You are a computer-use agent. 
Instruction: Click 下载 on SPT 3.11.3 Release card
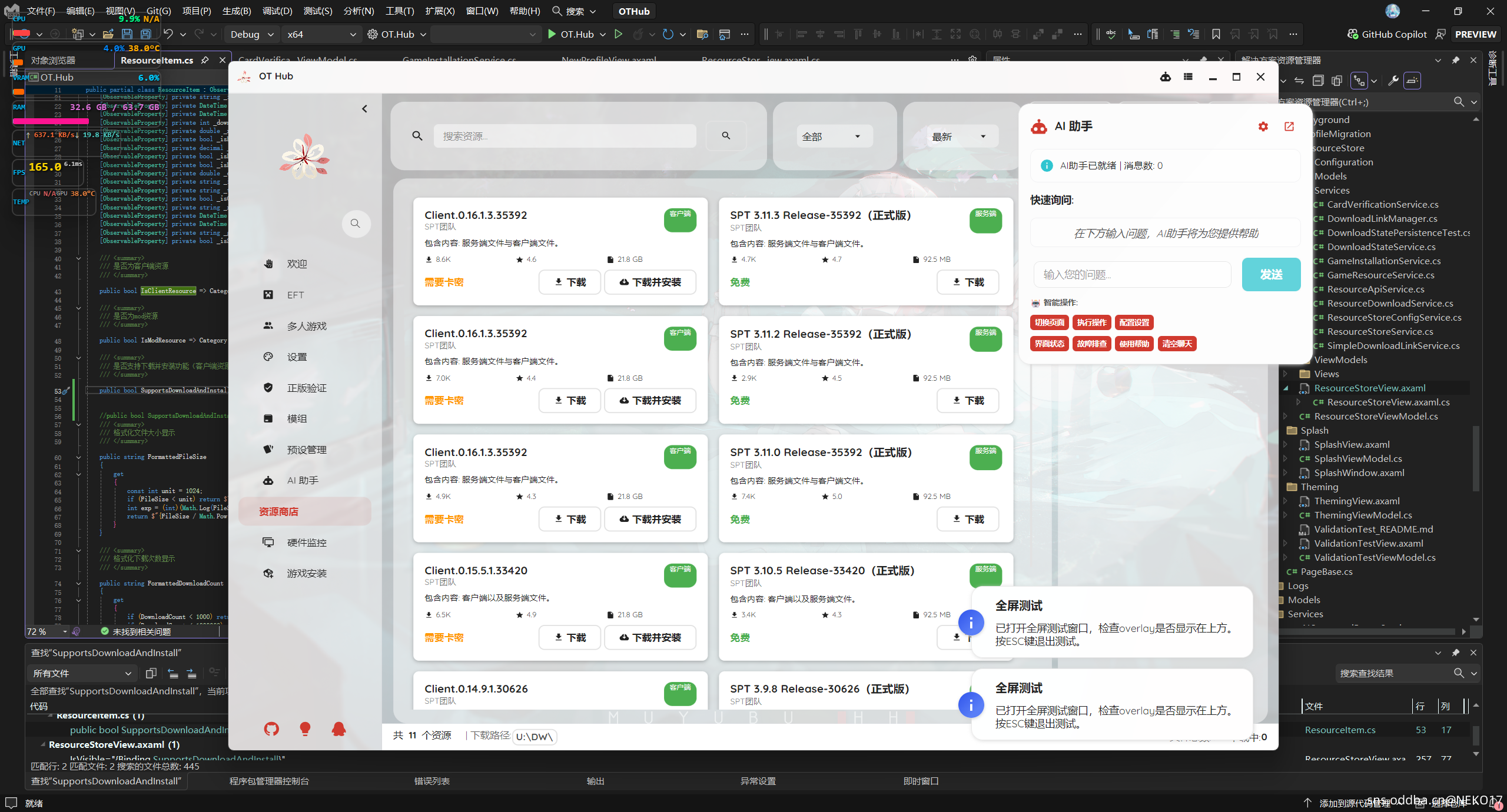click(968, 282)
